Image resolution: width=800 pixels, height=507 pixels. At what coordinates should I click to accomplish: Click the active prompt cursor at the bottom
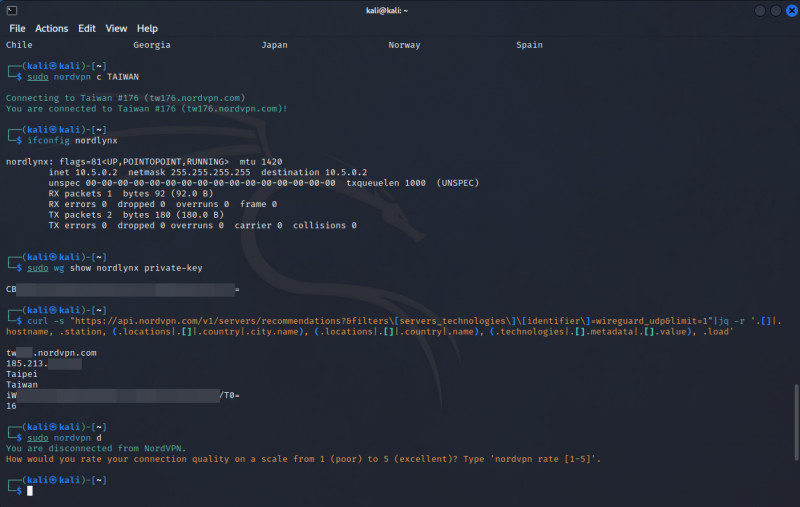click(x=31, y=491)
